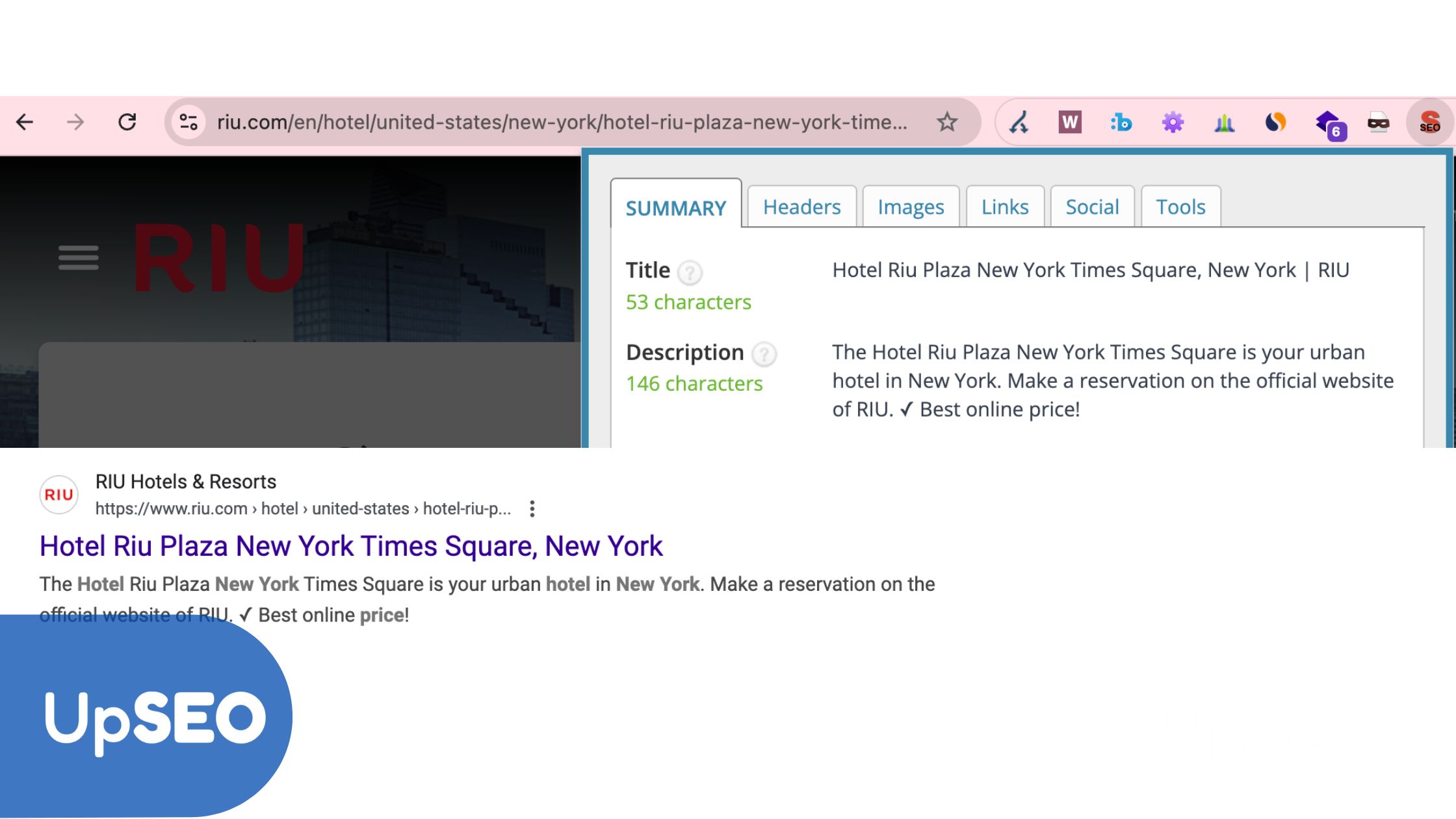Open three-dot options for search result
This screenshot has width=1456, height=819.
532,508
